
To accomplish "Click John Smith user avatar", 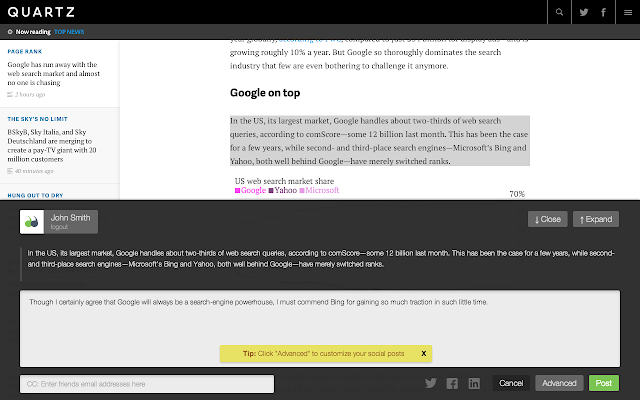I will click(x=32, y=222).
